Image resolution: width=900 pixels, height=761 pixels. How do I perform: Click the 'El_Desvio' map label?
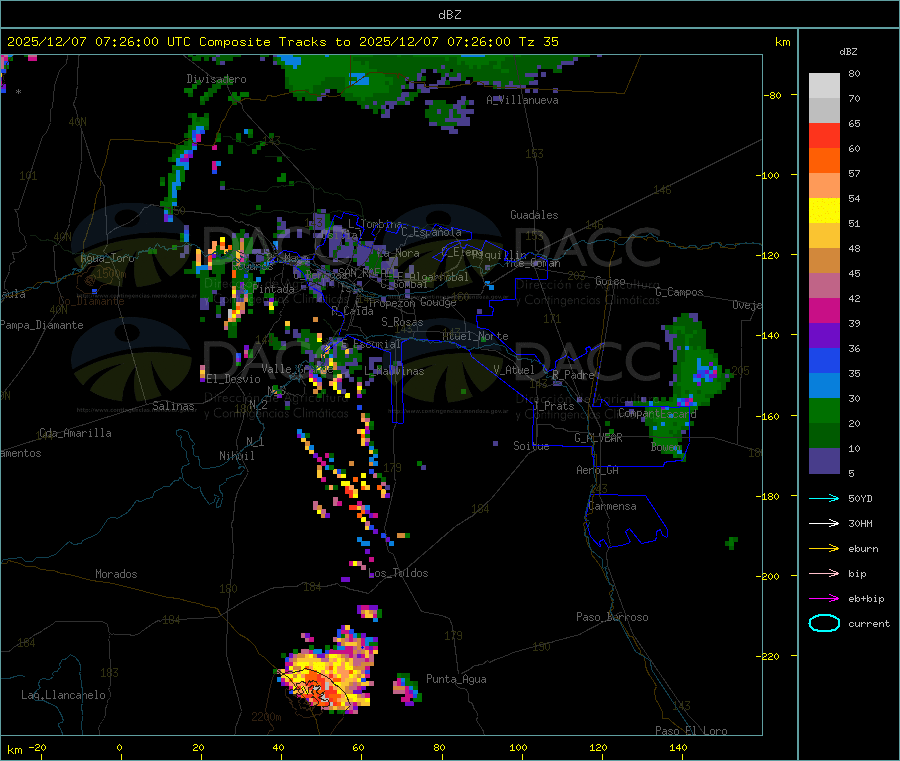[x=234, y=379]
